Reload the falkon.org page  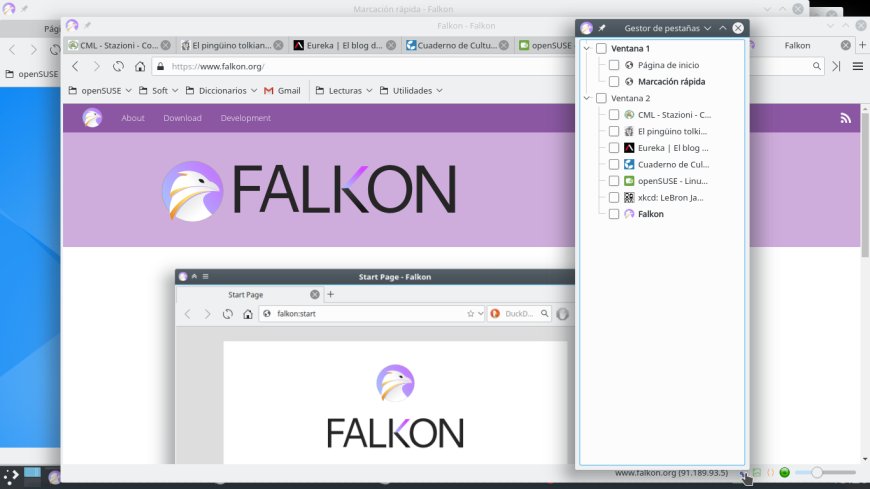point(118,67)
